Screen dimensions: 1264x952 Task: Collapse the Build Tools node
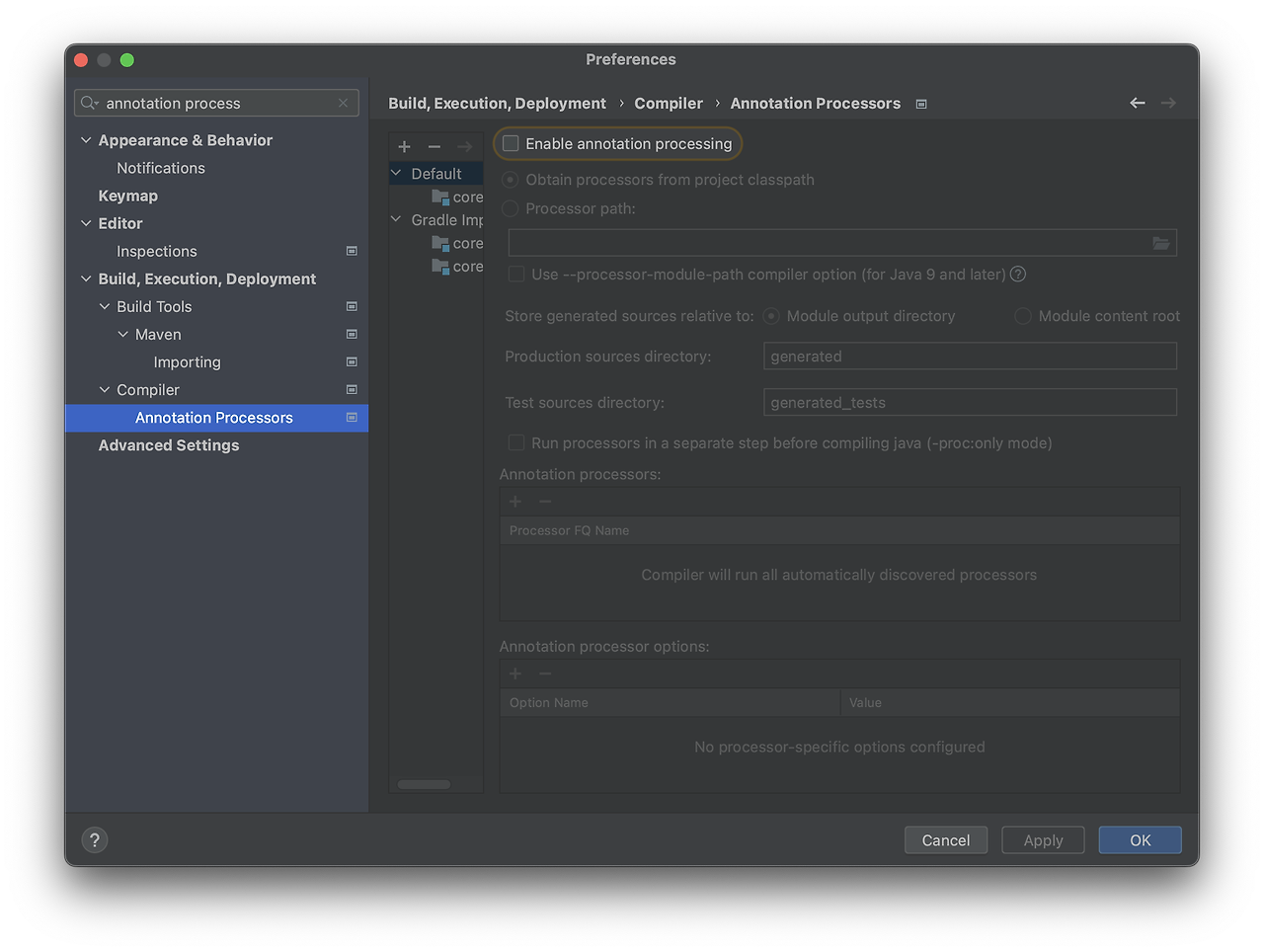(x=105, y=306)
